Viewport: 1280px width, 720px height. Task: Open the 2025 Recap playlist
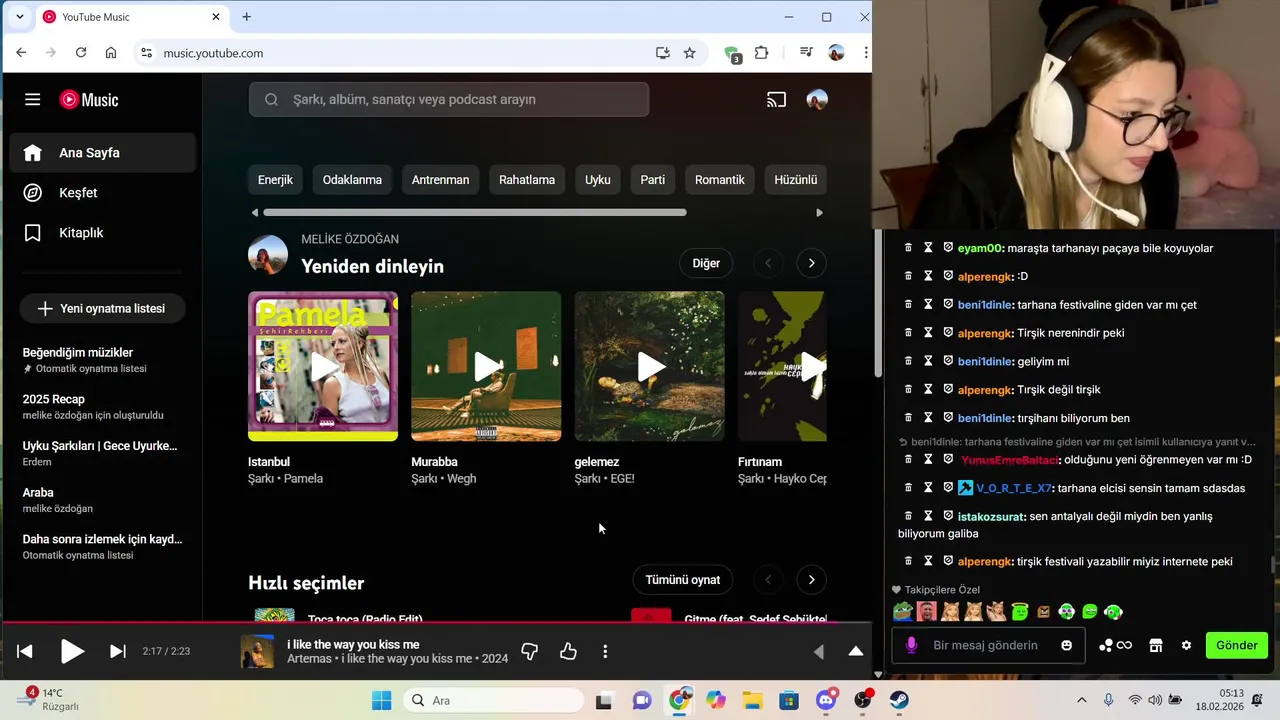coord(103,406)
